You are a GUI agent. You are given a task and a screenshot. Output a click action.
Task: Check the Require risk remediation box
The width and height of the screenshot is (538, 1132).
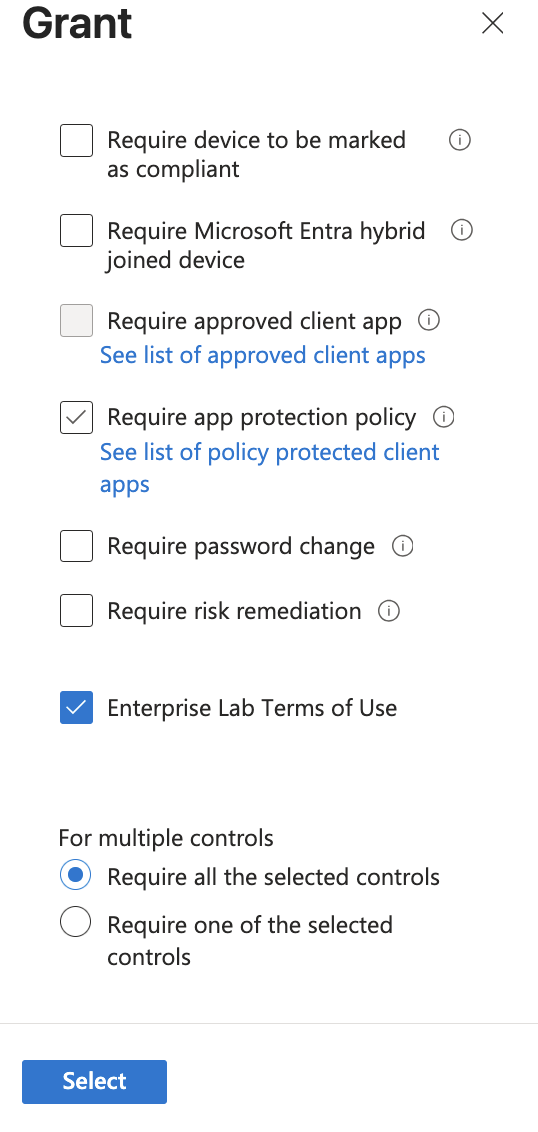click(77, 611)
